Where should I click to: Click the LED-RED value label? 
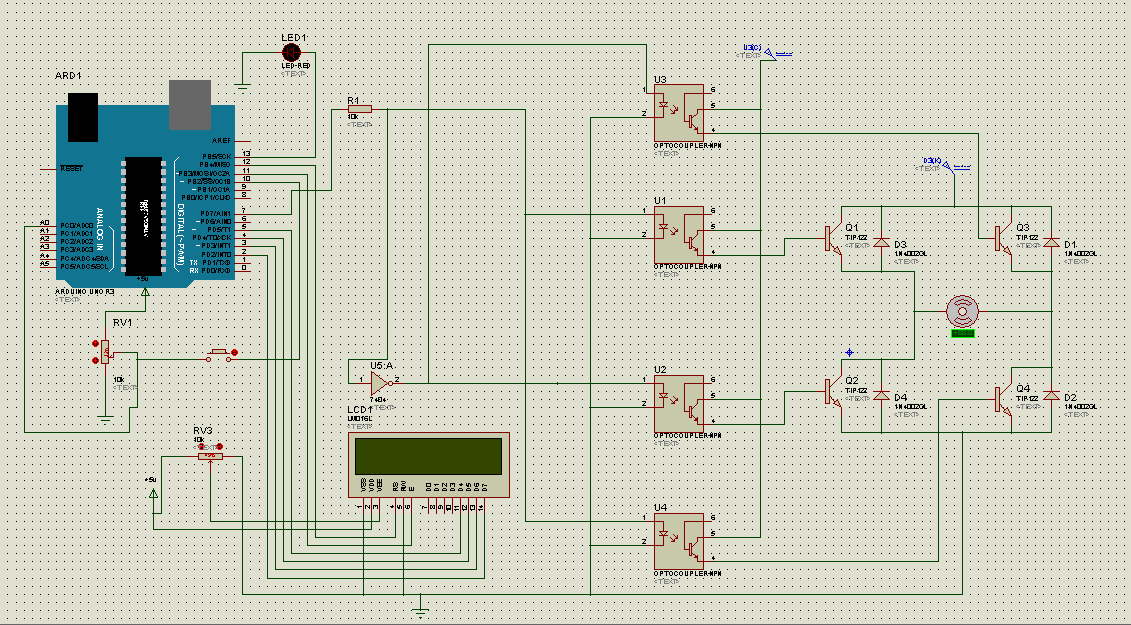296,66
